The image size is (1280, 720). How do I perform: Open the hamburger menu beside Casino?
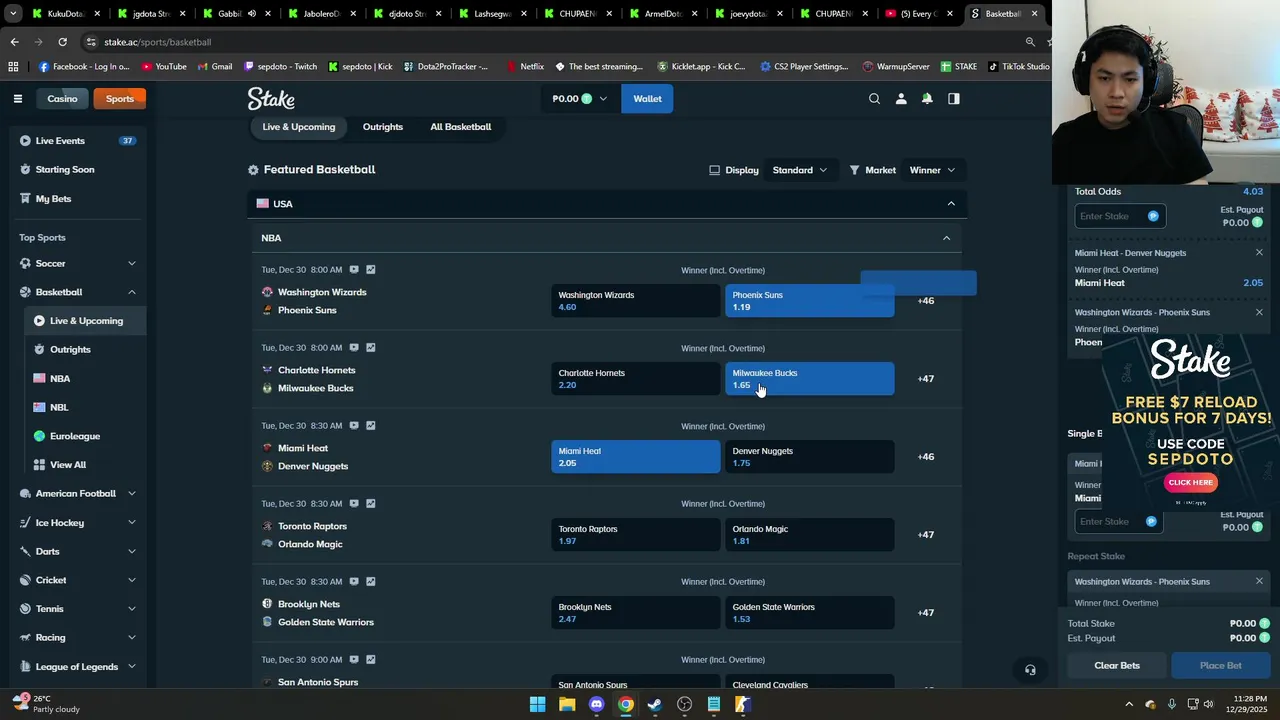pos(17,99)
